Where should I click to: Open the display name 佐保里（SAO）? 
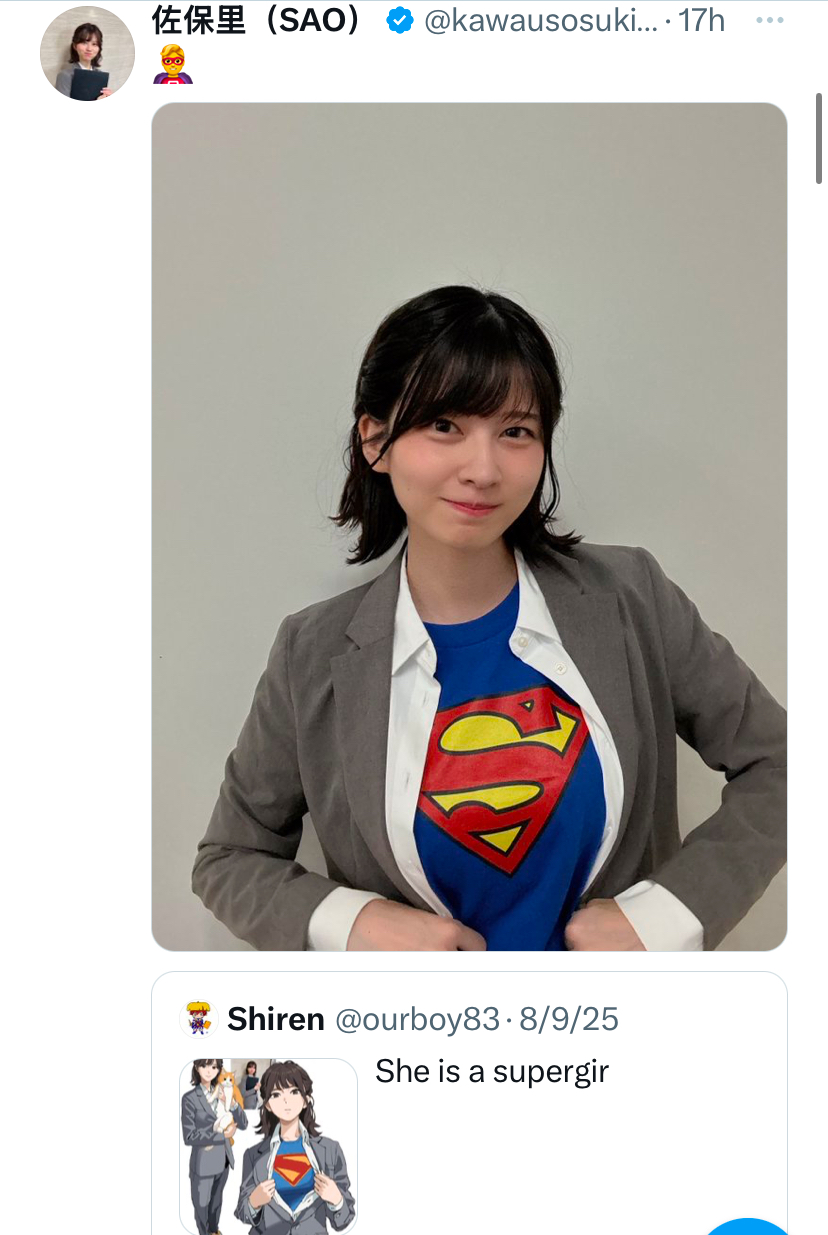pos(256,20)
